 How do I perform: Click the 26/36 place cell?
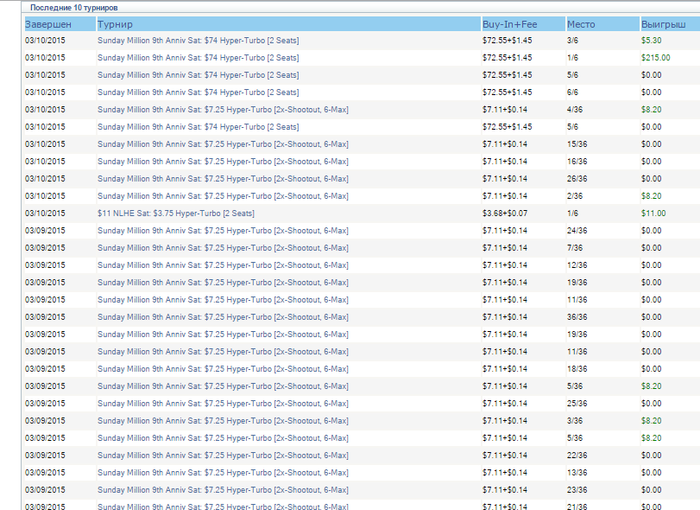coord(577,179)
